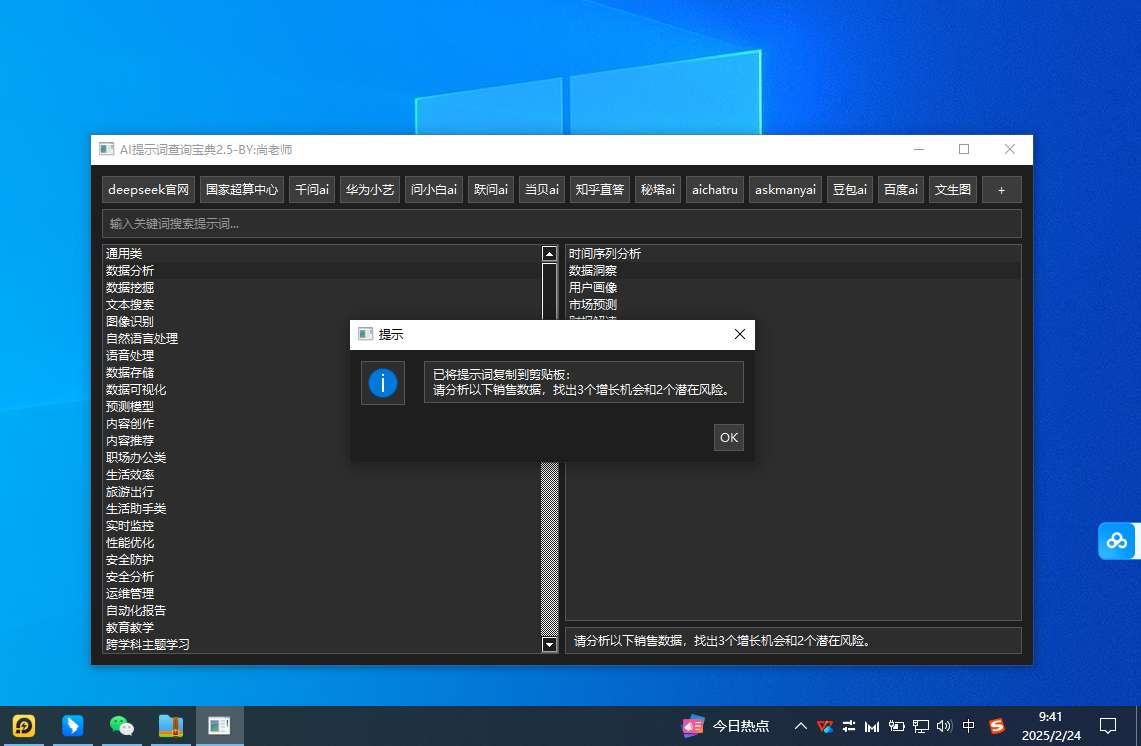The image size is (1141, 746).
Task: Select the 数据挖掘 category
Action: pos(322,287)
